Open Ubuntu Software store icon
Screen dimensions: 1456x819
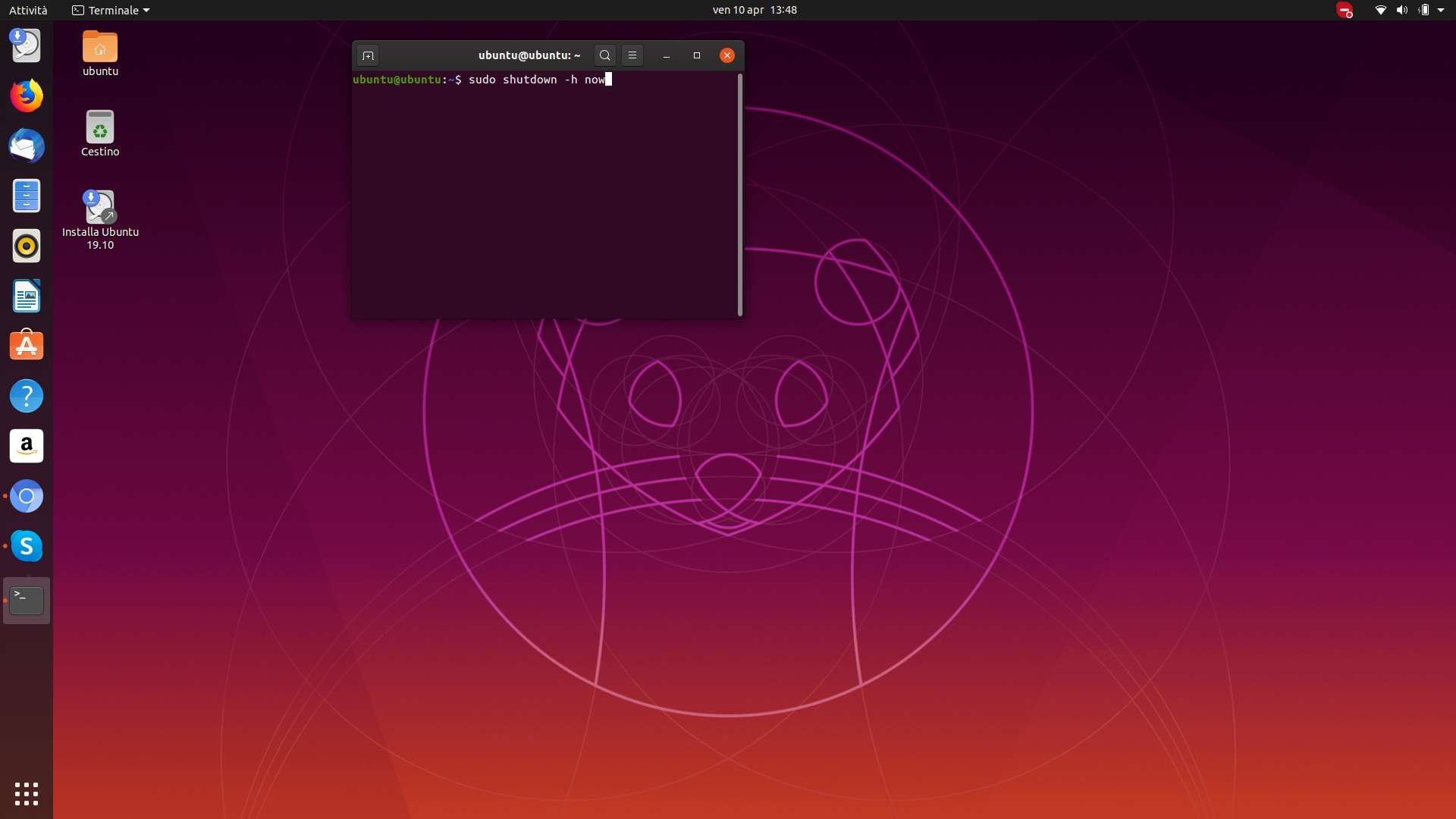click(27, 346)
